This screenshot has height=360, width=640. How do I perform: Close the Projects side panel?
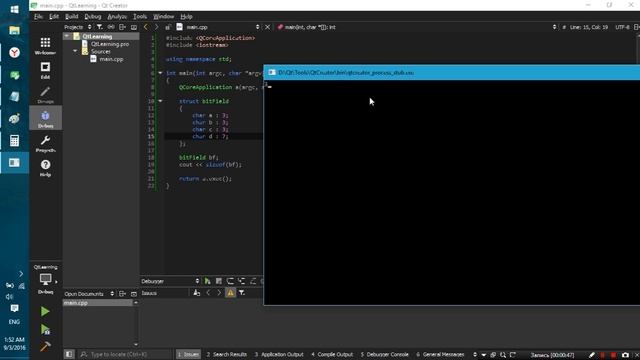(134, 27)
